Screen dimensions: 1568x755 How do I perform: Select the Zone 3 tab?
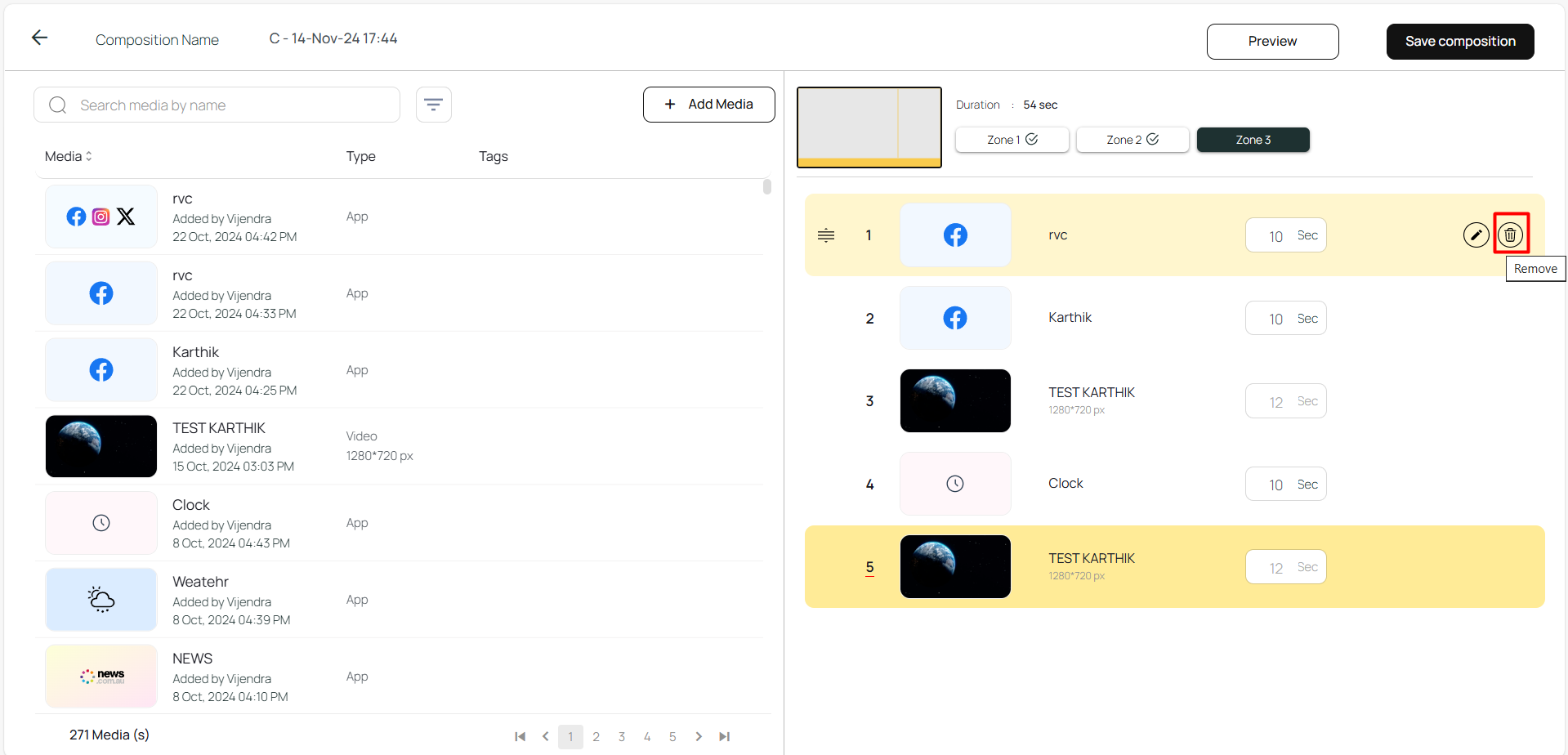click(x=1253, y=140)
